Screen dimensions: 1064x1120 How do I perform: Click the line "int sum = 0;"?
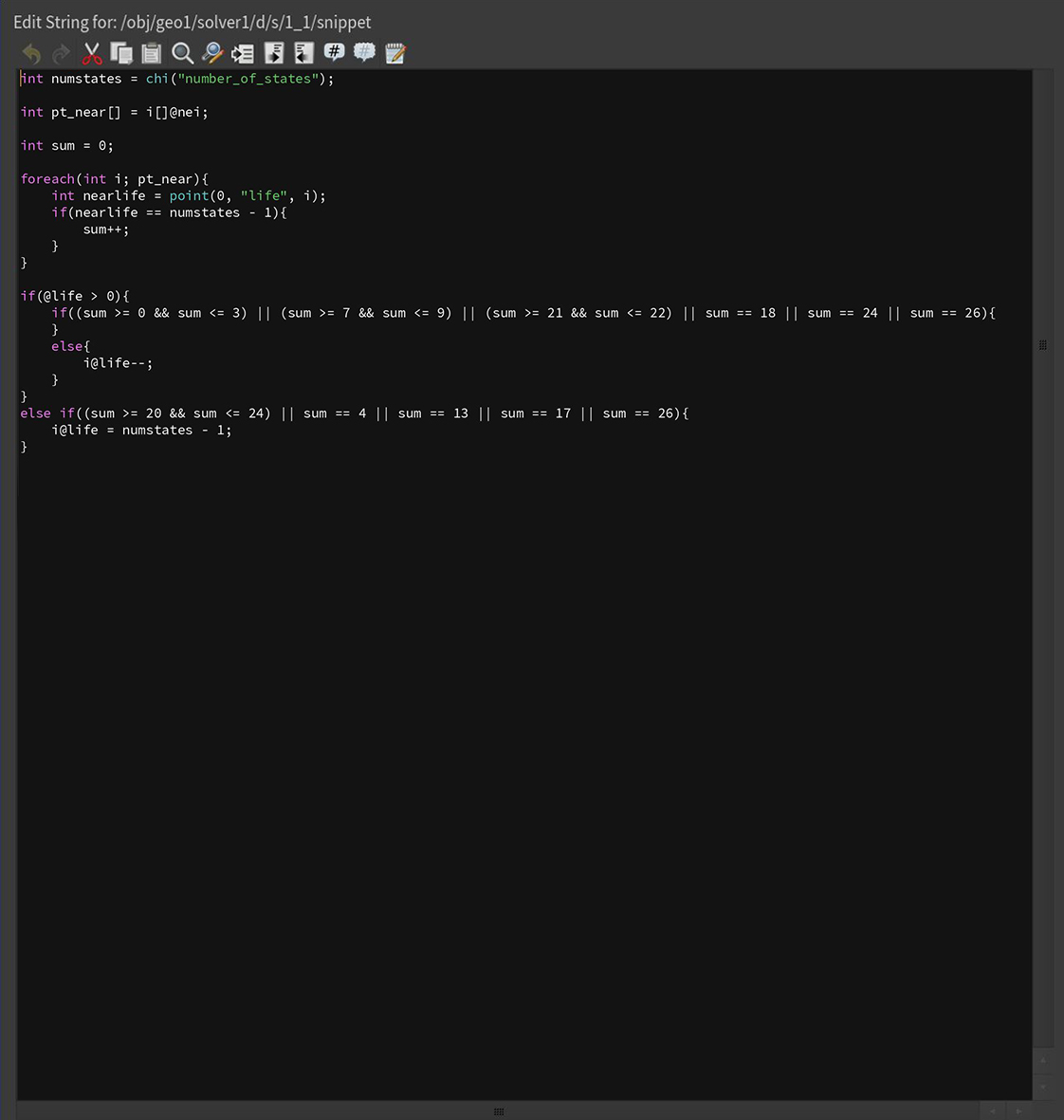(67, 146)
